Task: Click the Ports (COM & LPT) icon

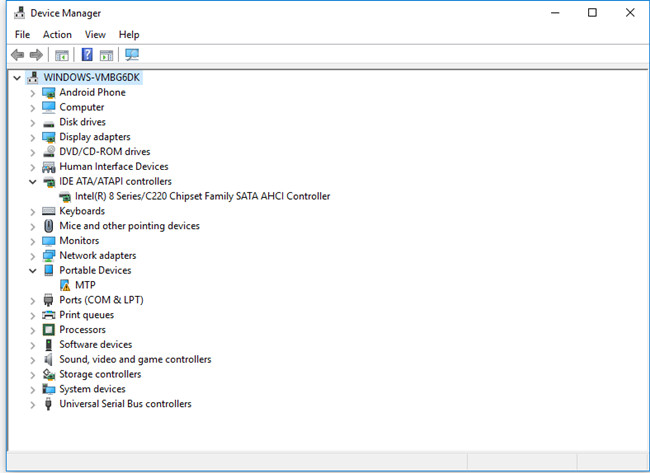Action: (49, 300)
